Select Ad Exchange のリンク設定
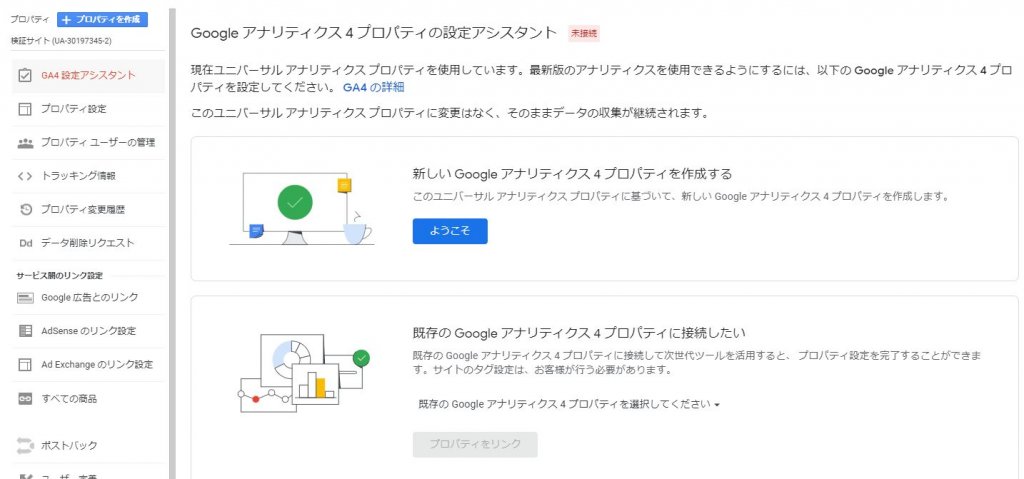Screen dimensions: 1024x479 88,365
